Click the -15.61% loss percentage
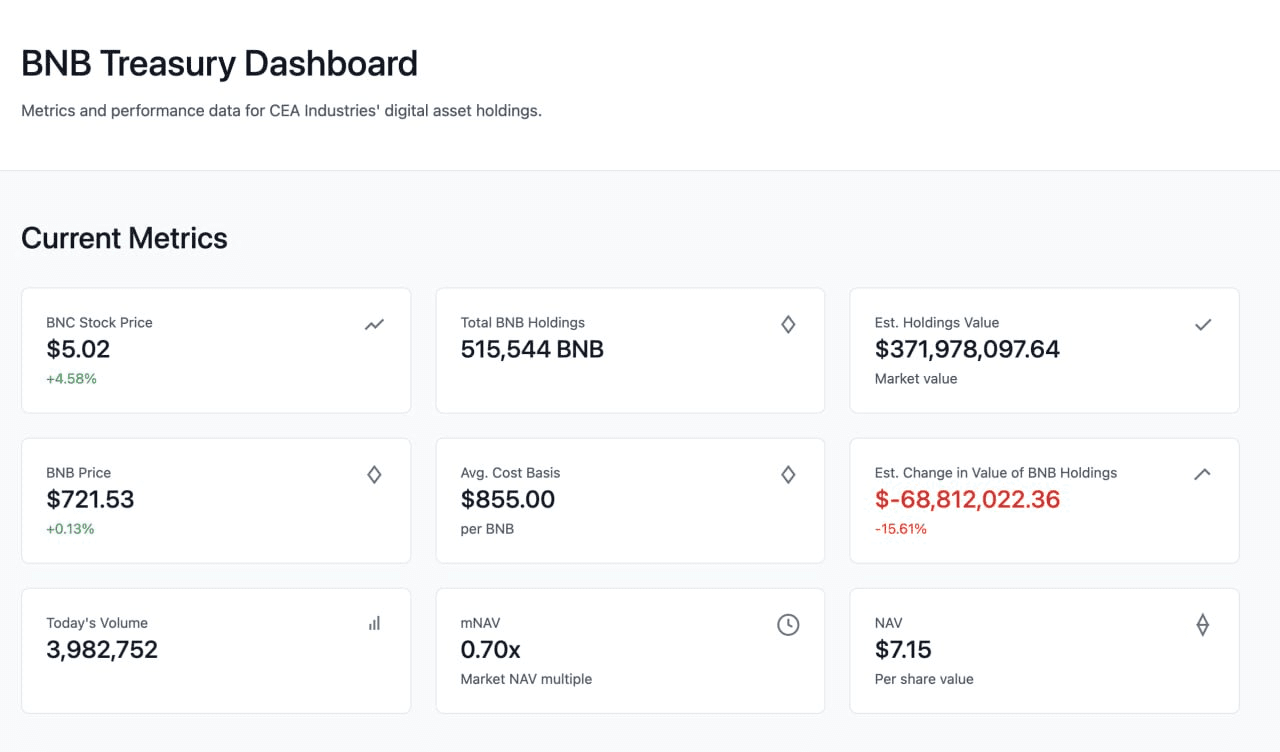Image resolution: width=1280 pixels, height=752 pixels. pyautogui.click(x=901, y=529)
